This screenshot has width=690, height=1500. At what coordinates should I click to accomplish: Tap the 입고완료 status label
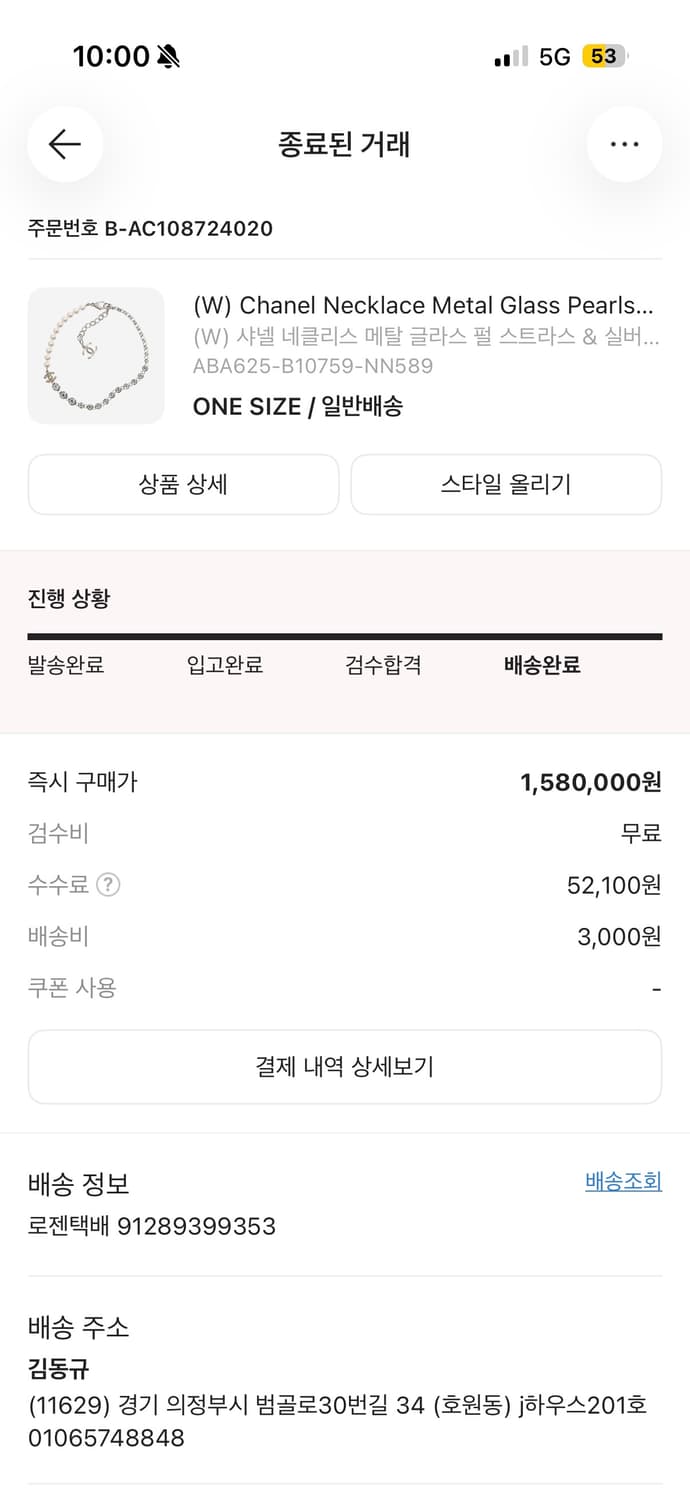click(x=224, y=665)
